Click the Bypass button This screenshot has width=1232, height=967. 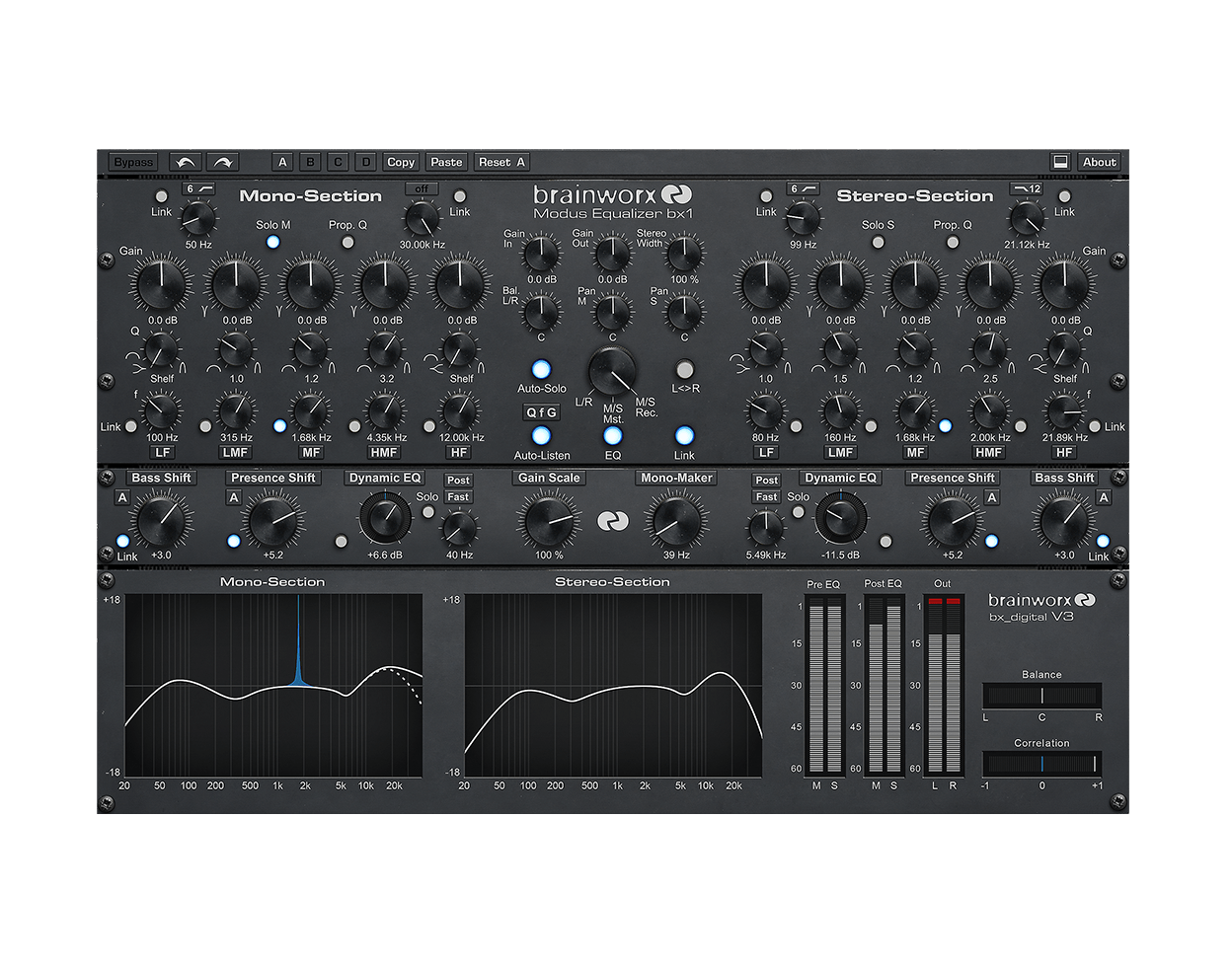[x=133, y=162]
